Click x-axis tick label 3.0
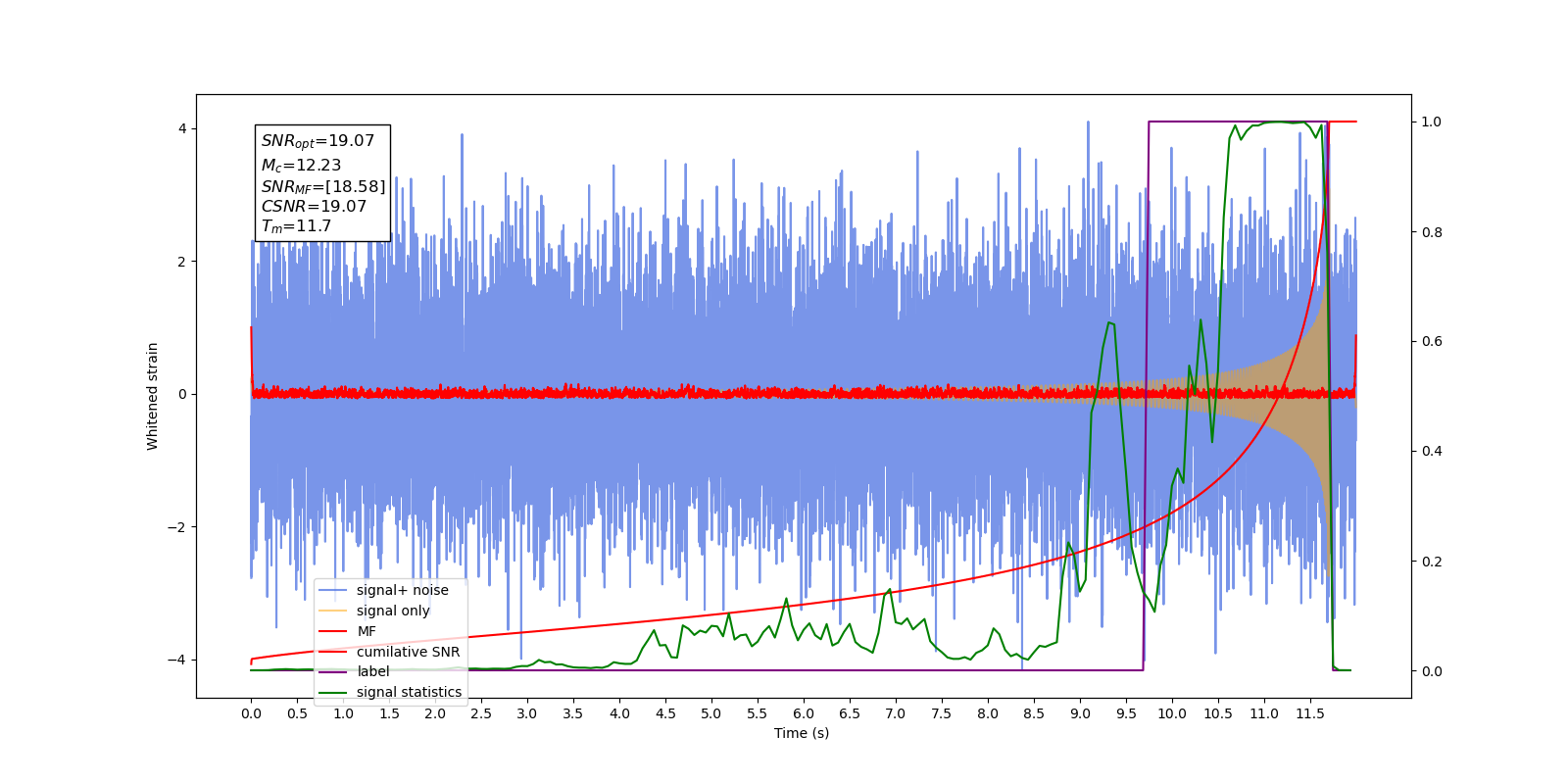Image resolution: width=1568 pixels, height=784 pixels. pos(527,713)
